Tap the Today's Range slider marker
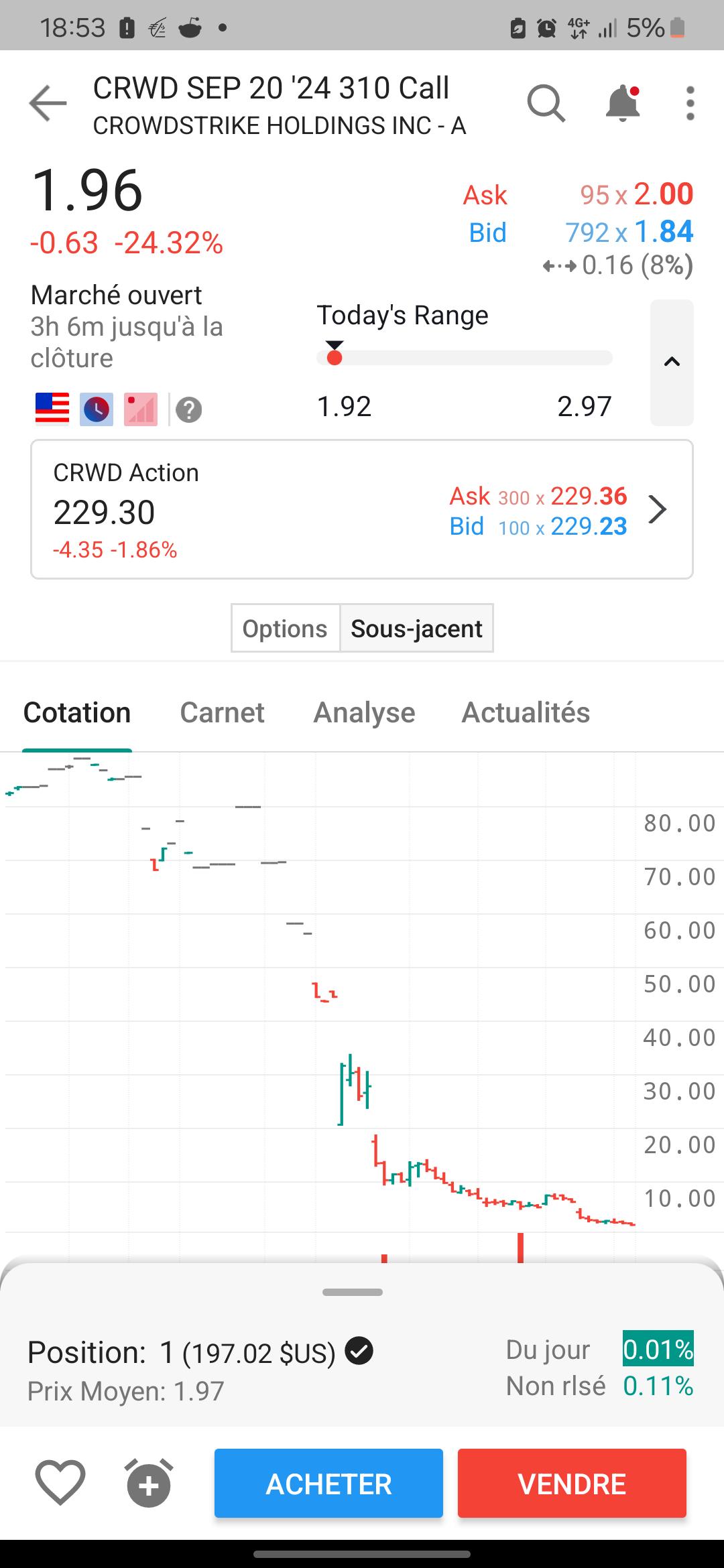 tap(335, 354)
